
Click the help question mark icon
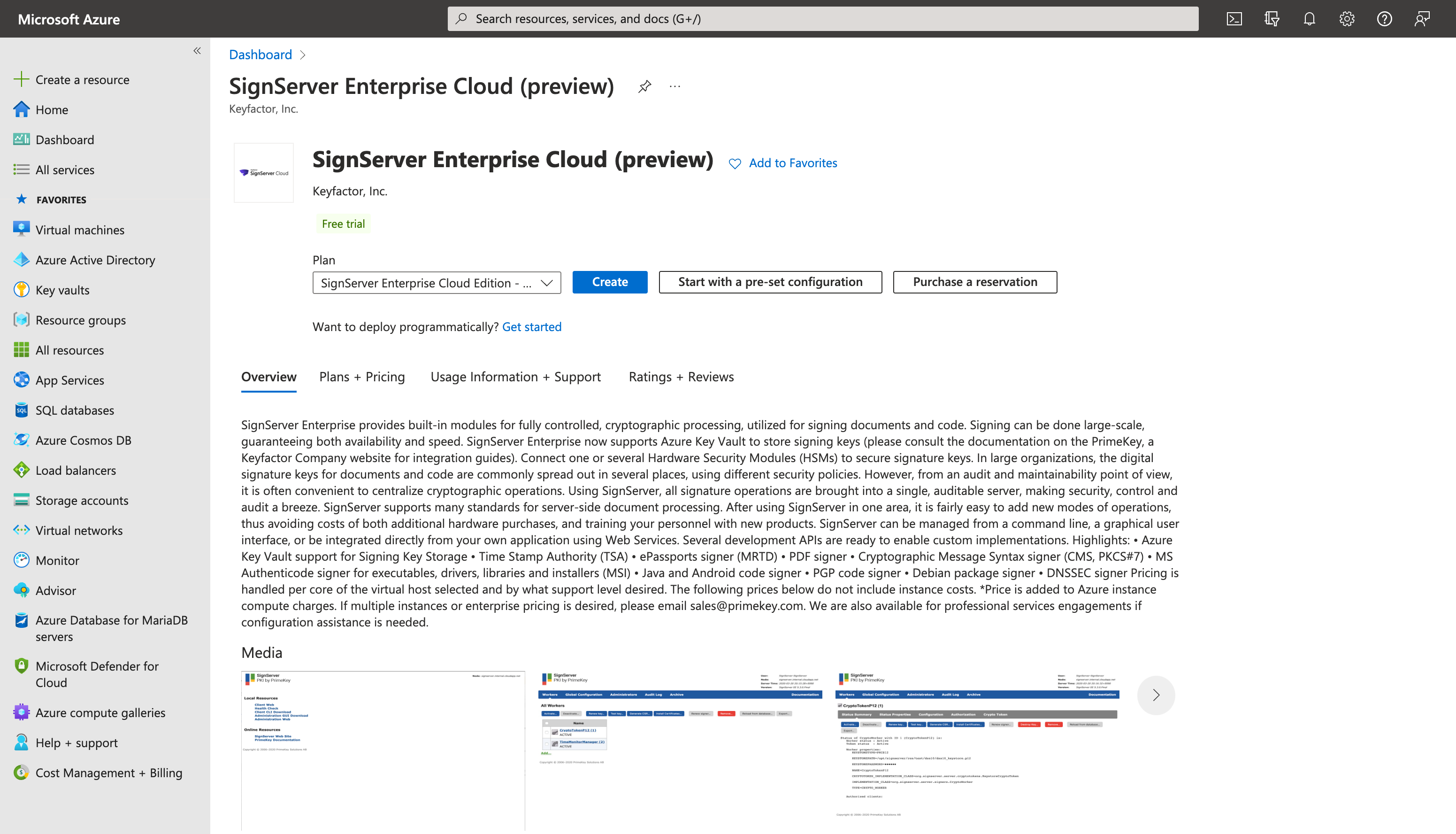[x=1384, y=19]
